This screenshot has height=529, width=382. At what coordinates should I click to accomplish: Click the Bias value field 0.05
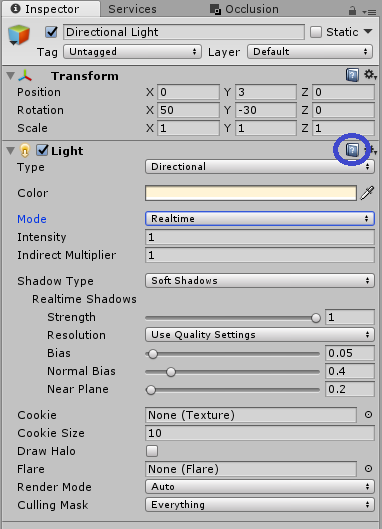coord(350,353)
